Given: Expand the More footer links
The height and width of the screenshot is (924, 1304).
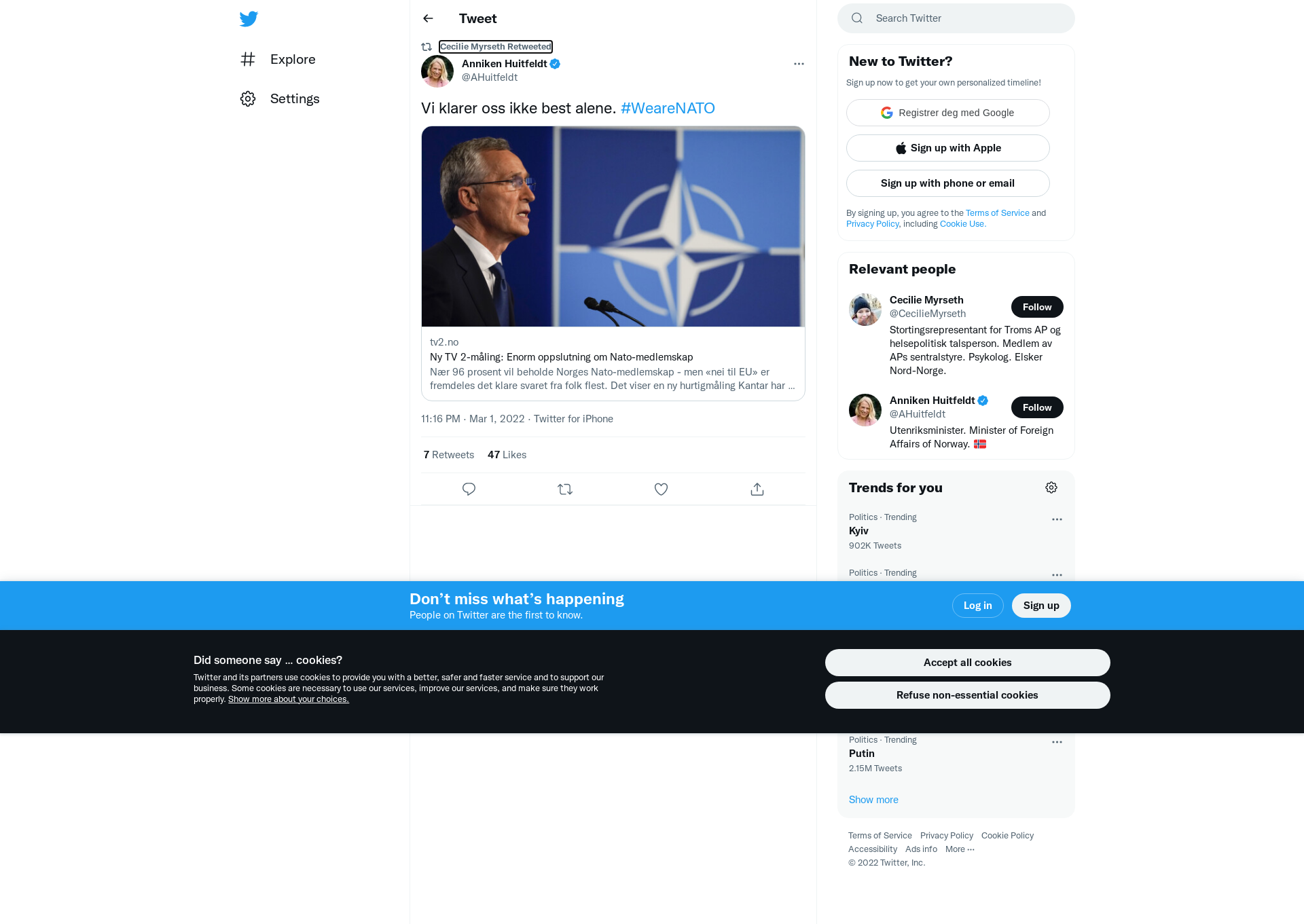Looking at the screenshot, I should 960,849.
